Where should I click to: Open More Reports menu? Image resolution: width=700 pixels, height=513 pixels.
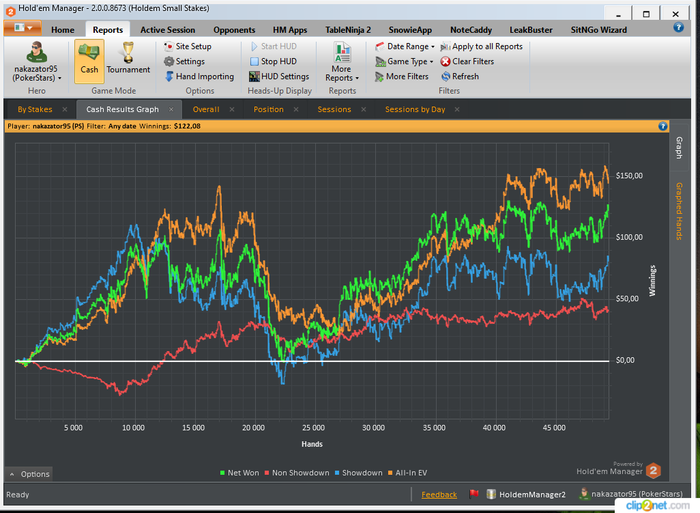[342, 62]
